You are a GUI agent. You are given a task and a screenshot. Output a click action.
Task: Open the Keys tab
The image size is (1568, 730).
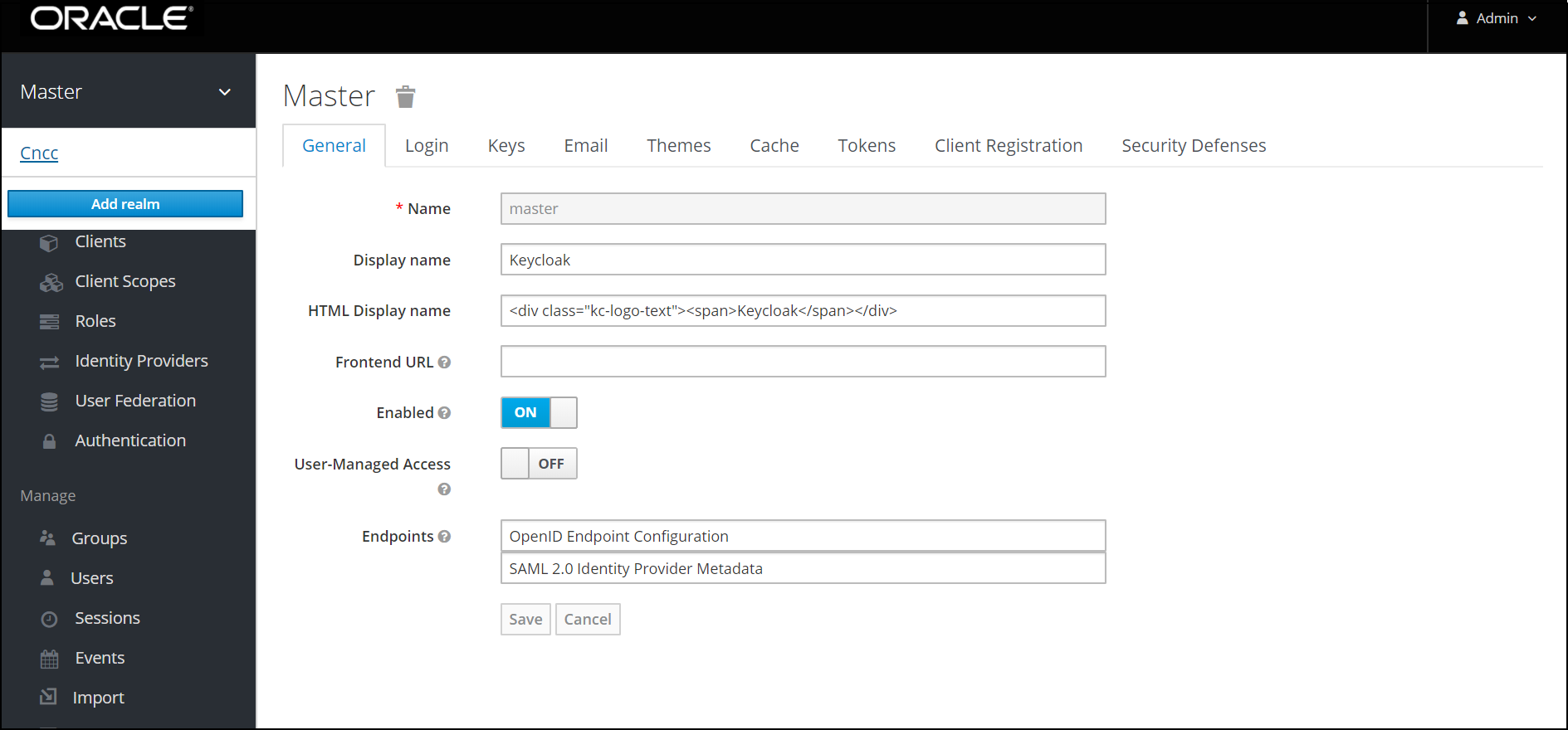(506, 146)
